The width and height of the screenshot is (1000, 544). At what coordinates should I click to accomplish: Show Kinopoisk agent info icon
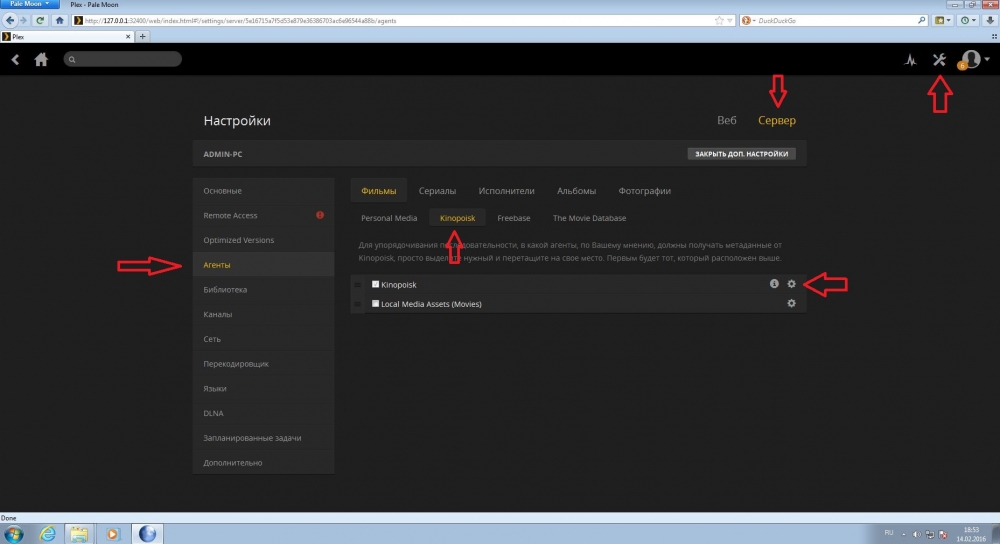(774, 284)
